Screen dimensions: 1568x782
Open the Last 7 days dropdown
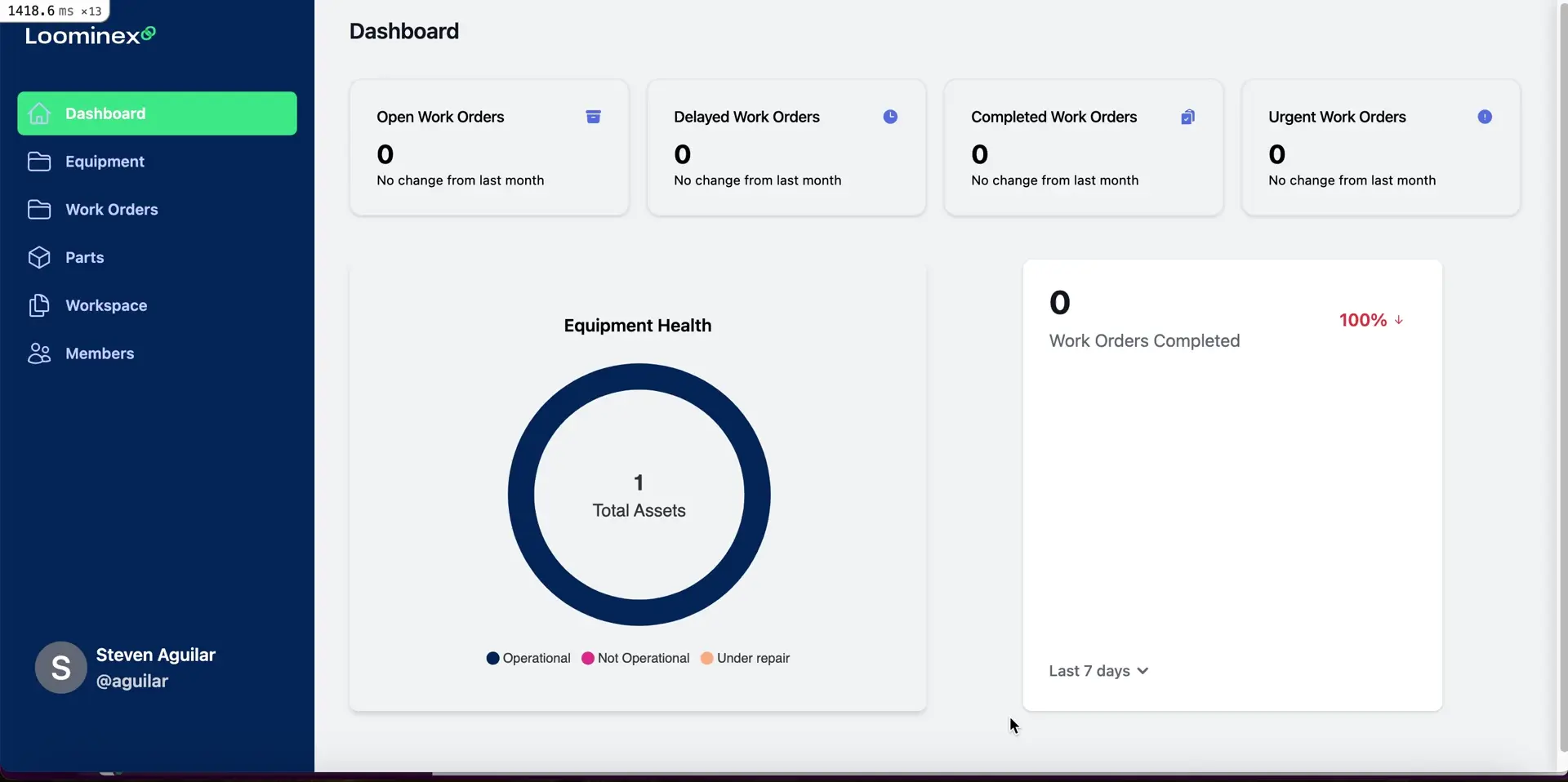[x=1098, y=670]
